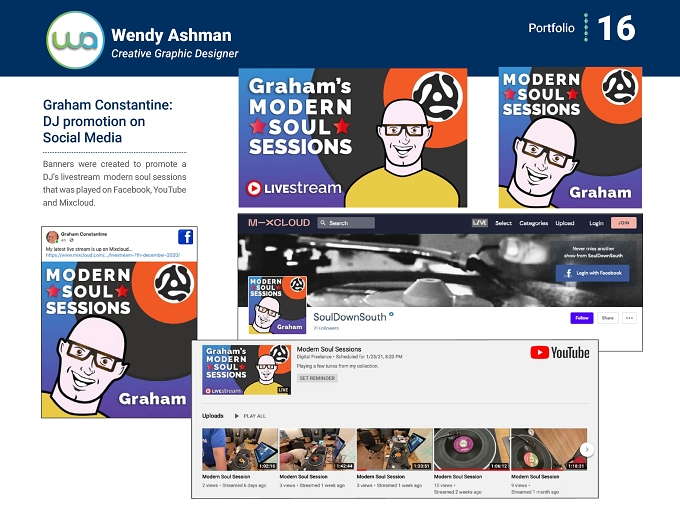Click the Modern Soul Sessions stream title

[329, 349]
